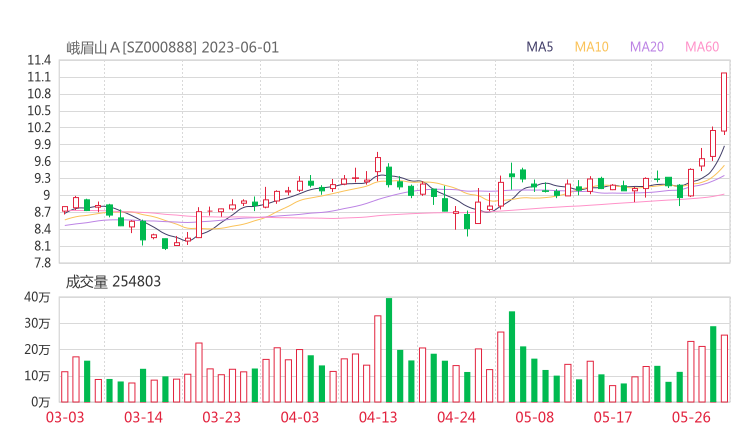
Task: Click the 05-26 date axis label
Action: pyautogui.click(x=691, y=417)
